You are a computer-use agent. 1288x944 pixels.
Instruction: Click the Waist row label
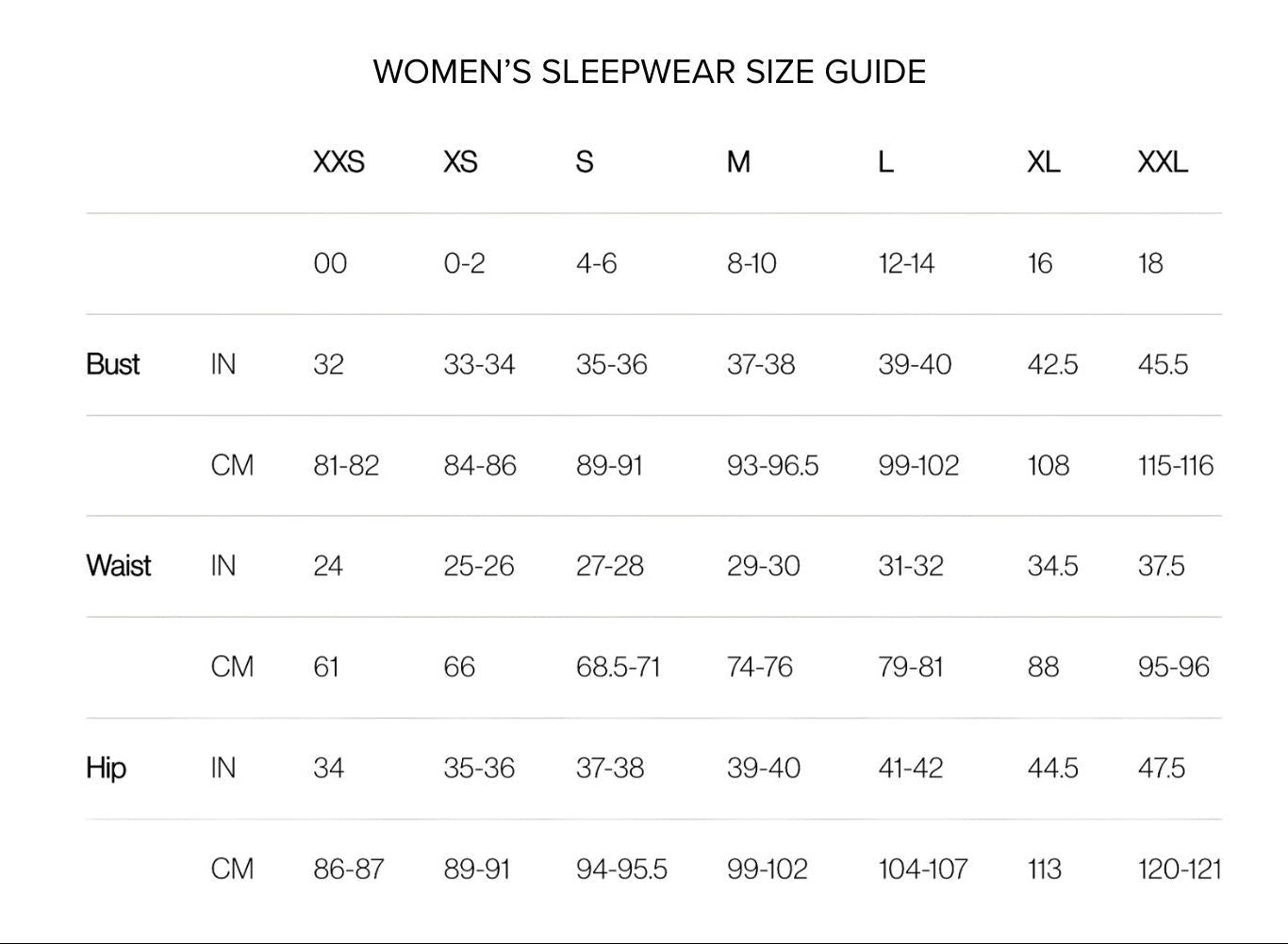click(118, 566)
